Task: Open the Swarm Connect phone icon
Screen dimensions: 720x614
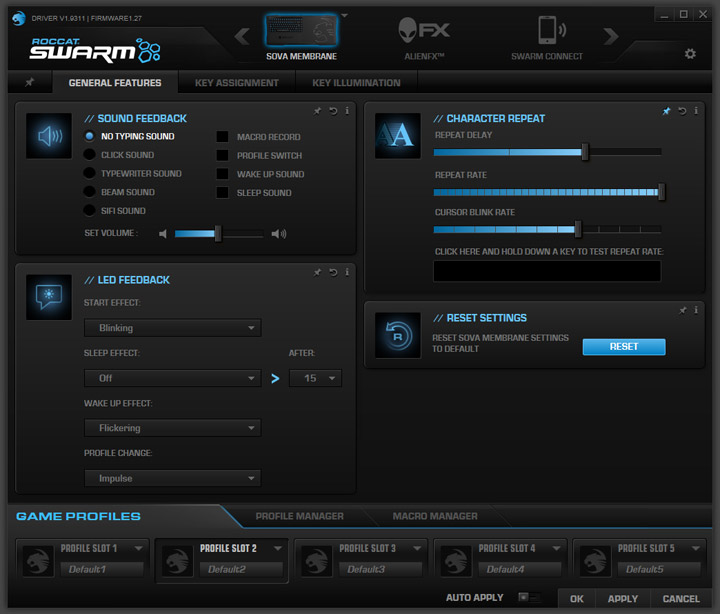Action: click(x=551, y=30)
